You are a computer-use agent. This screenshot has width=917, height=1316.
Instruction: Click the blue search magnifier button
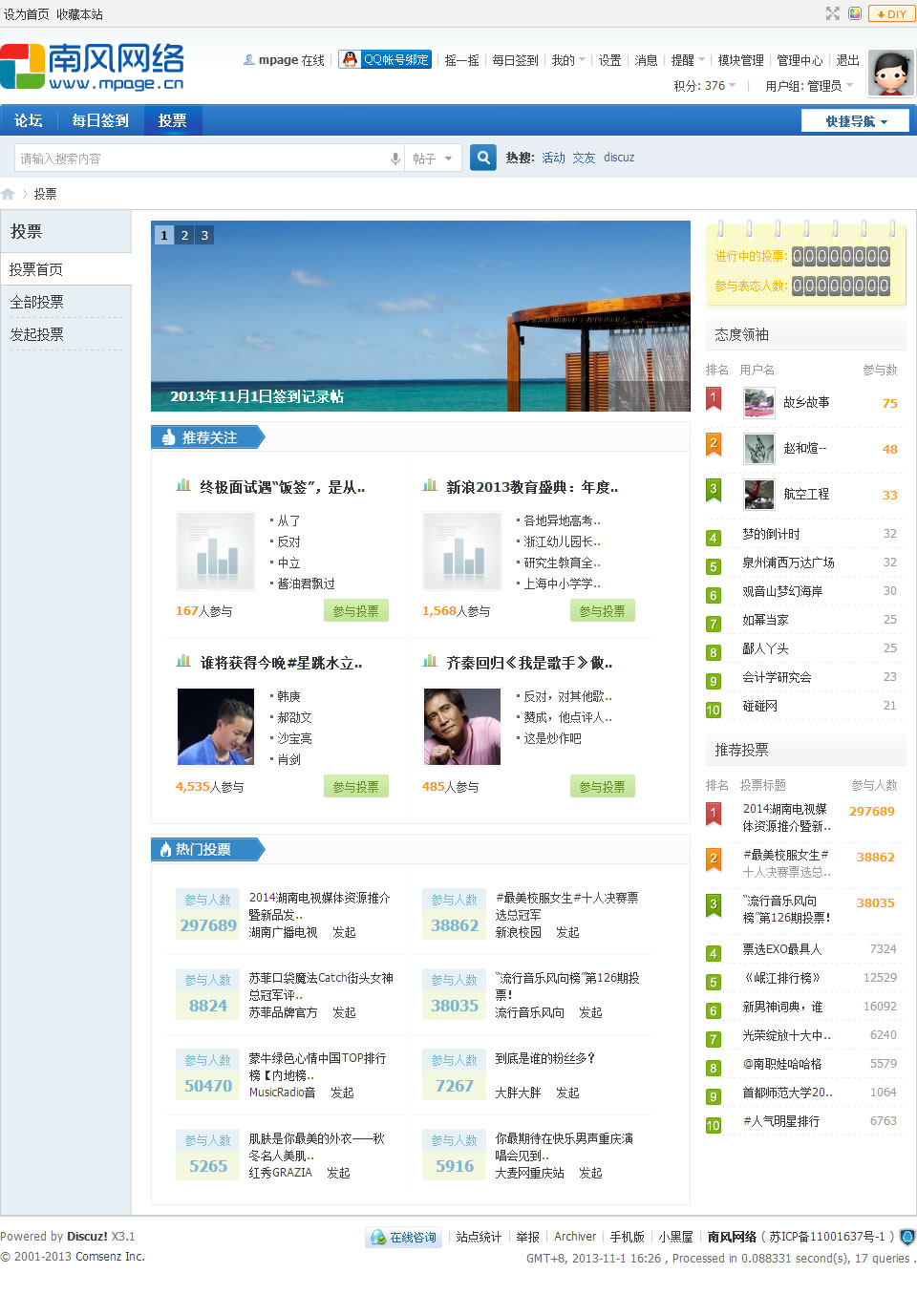pos(483,158)
